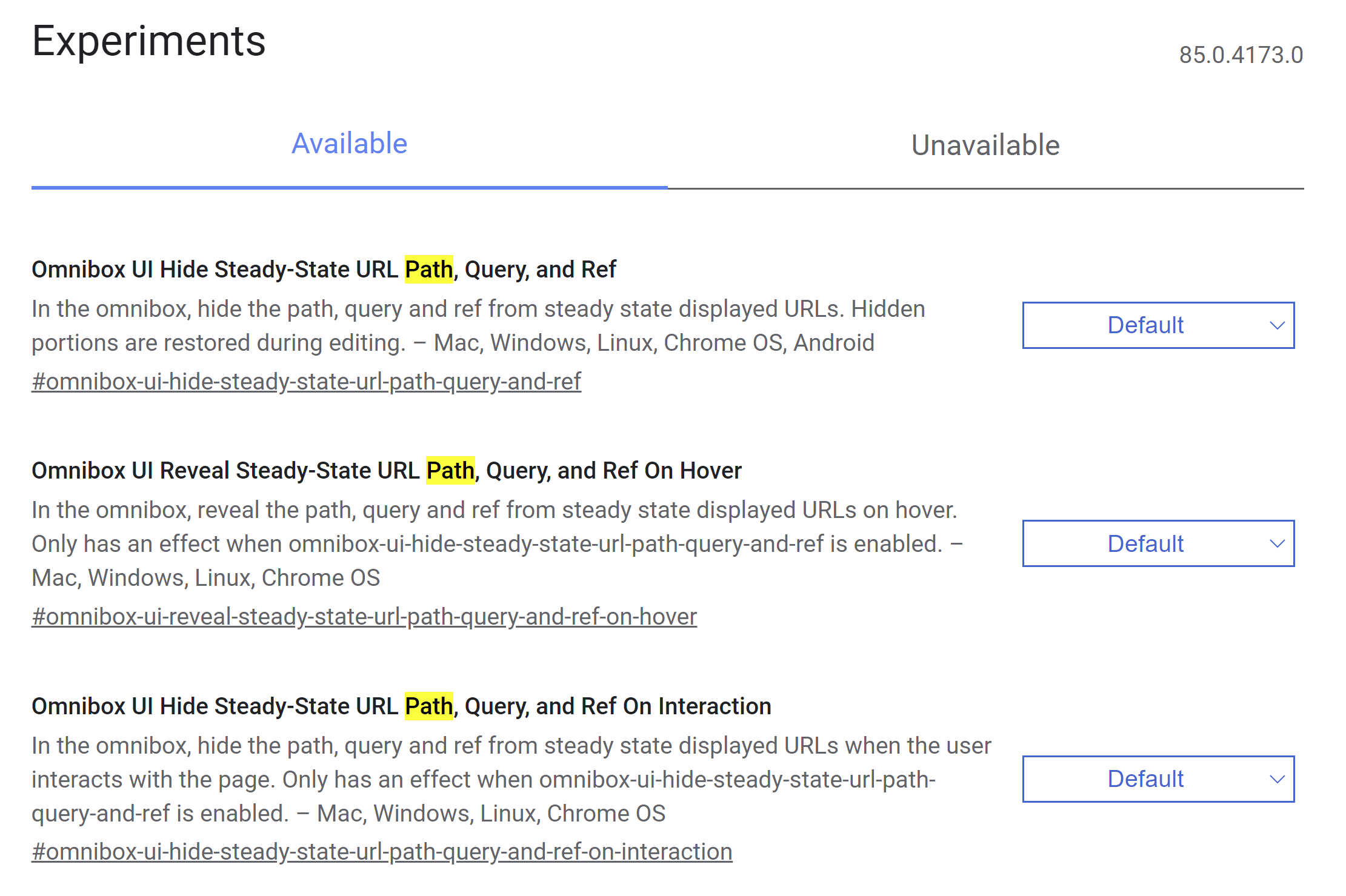The width and height of the screenshot is (1346, 896).
Task: Click the chevron on the second Default dropdown
Action: pos(1278,543)
